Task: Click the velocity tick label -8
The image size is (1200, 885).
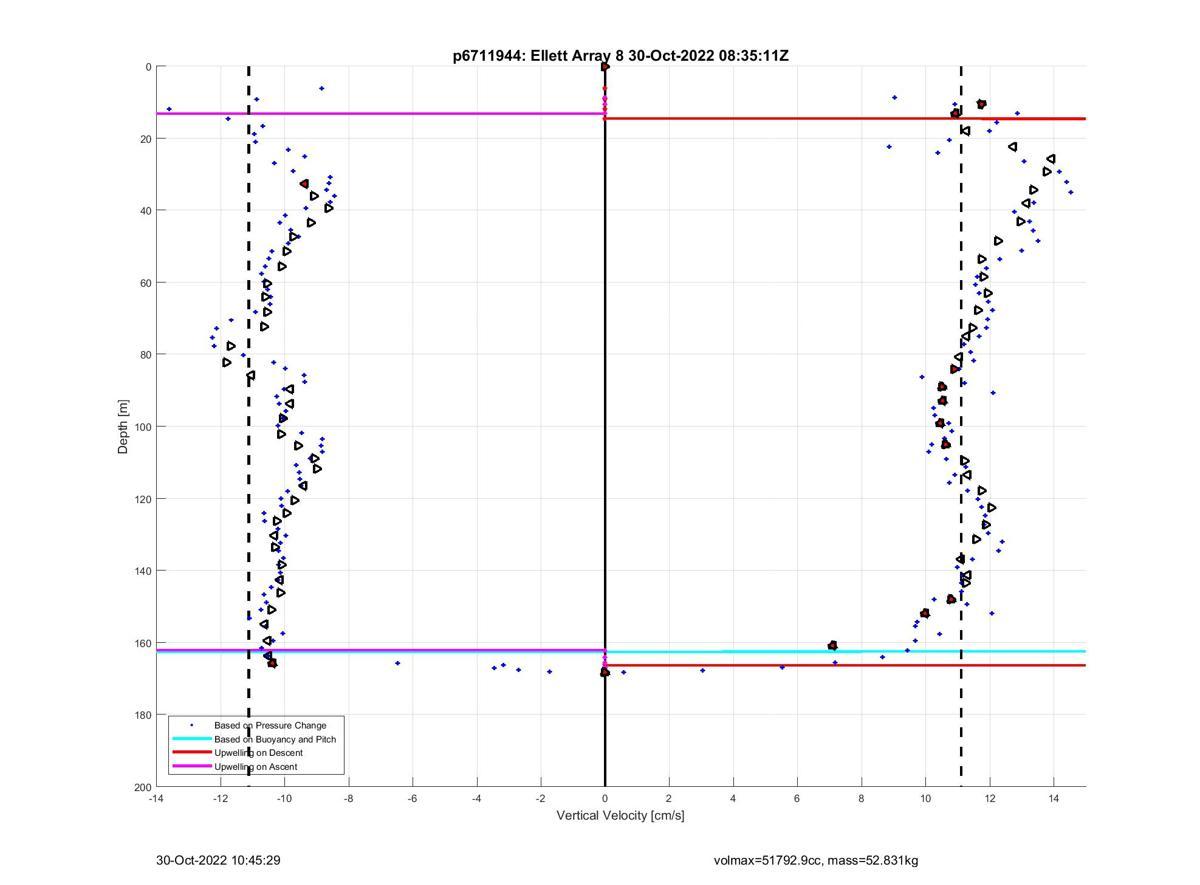Action: [348, 798]
